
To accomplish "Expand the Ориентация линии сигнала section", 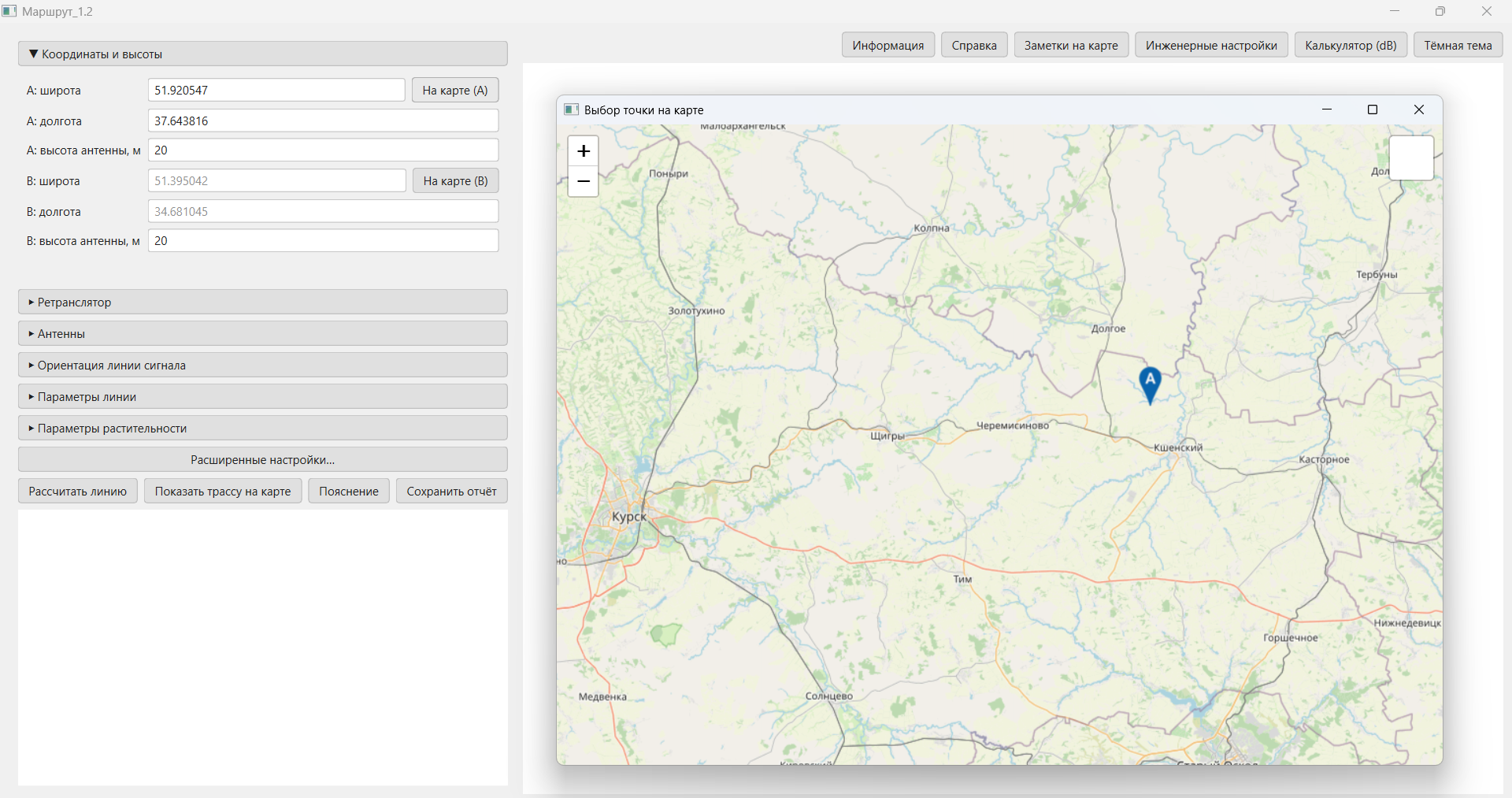I will (x=262, y=366).
